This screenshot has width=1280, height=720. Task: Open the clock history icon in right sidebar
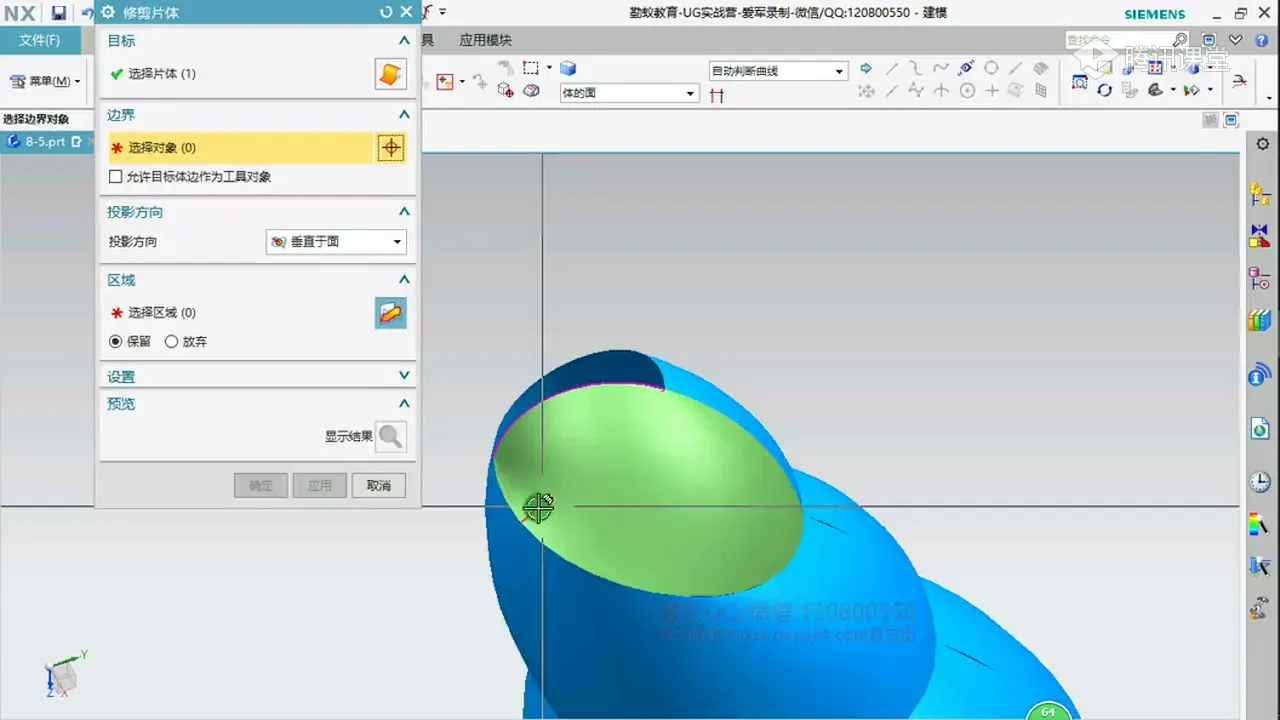tap(1259, 481)
